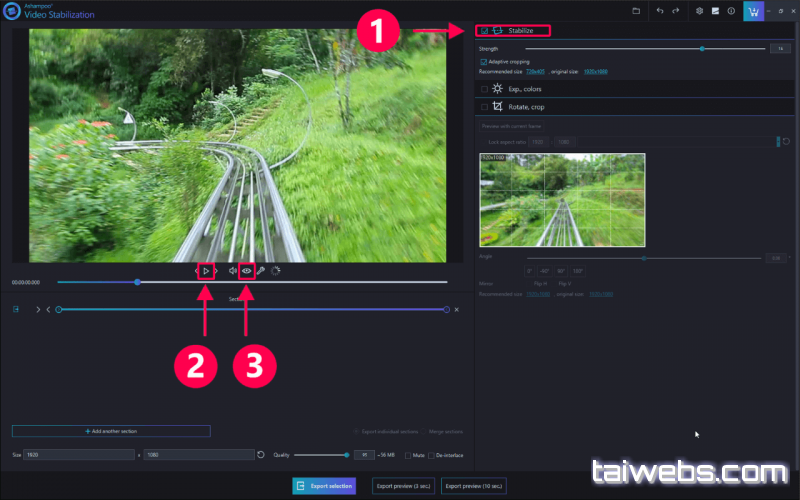Viewport: 800px width, 500px height.
Task: Open settings gear in the title bar
Action: pos(700,11)
